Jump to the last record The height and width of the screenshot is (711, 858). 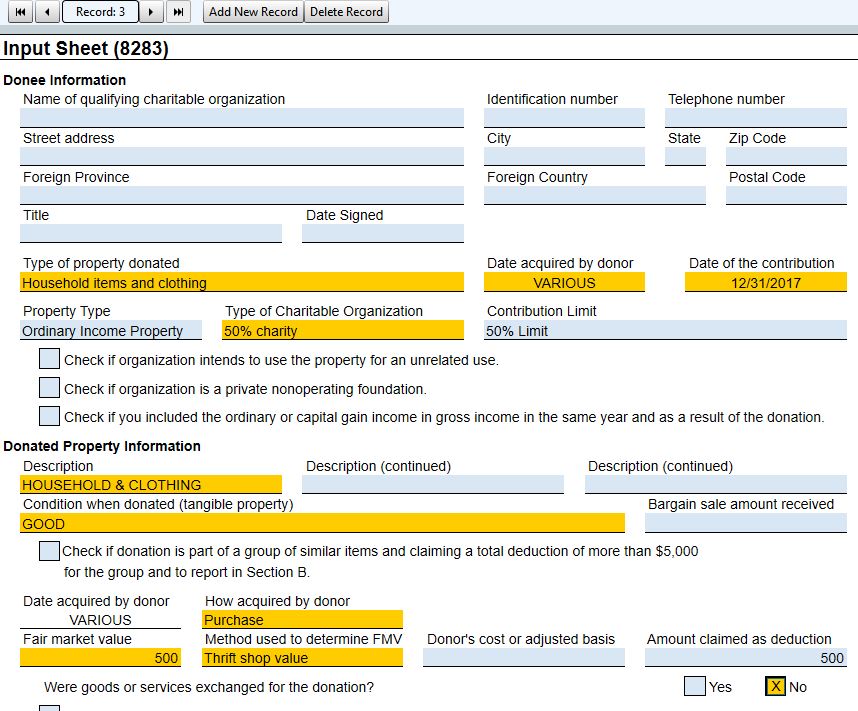pyautogui.click(x=178, y=11)
